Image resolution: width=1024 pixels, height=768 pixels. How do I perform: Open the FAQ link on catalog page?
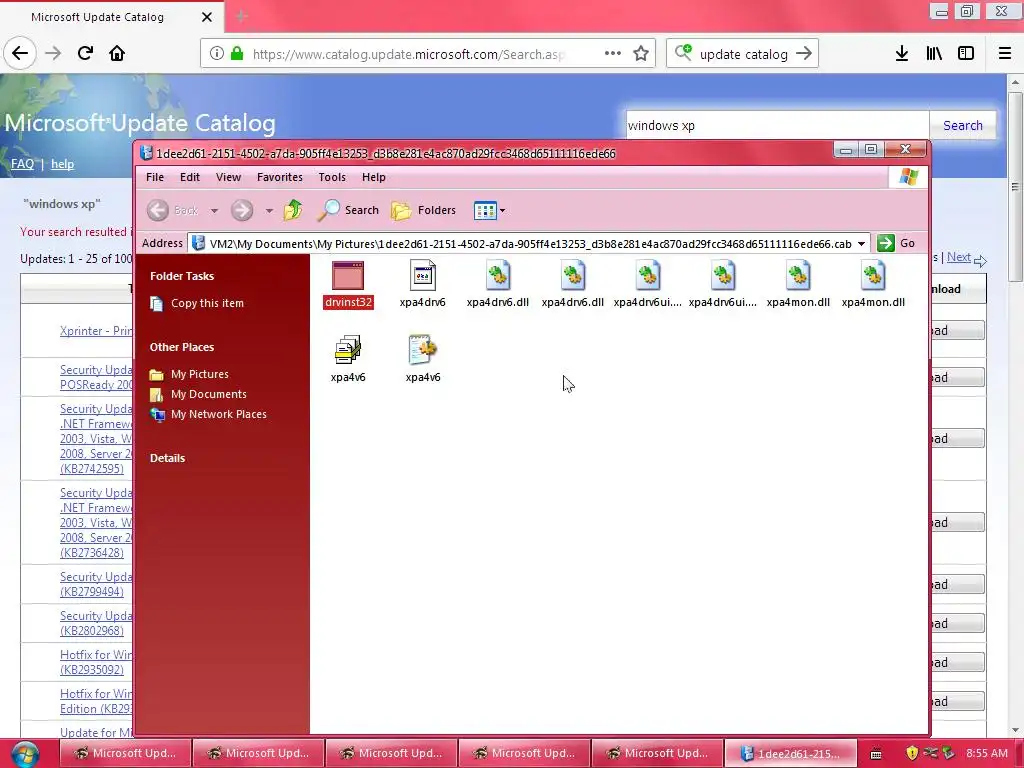(x=22, y=164)
